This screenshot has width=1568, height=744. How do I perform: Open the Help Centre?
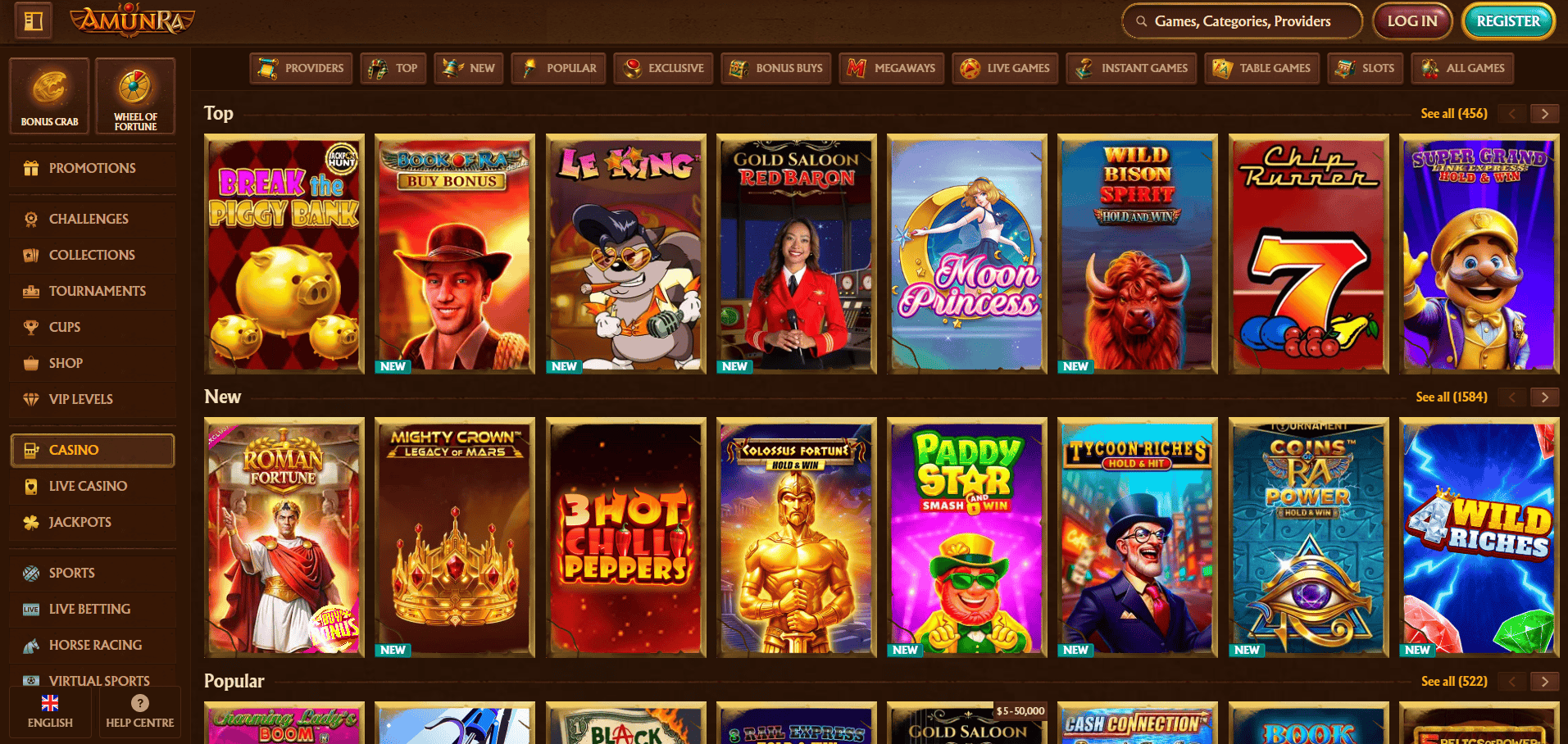pos(140,711)
